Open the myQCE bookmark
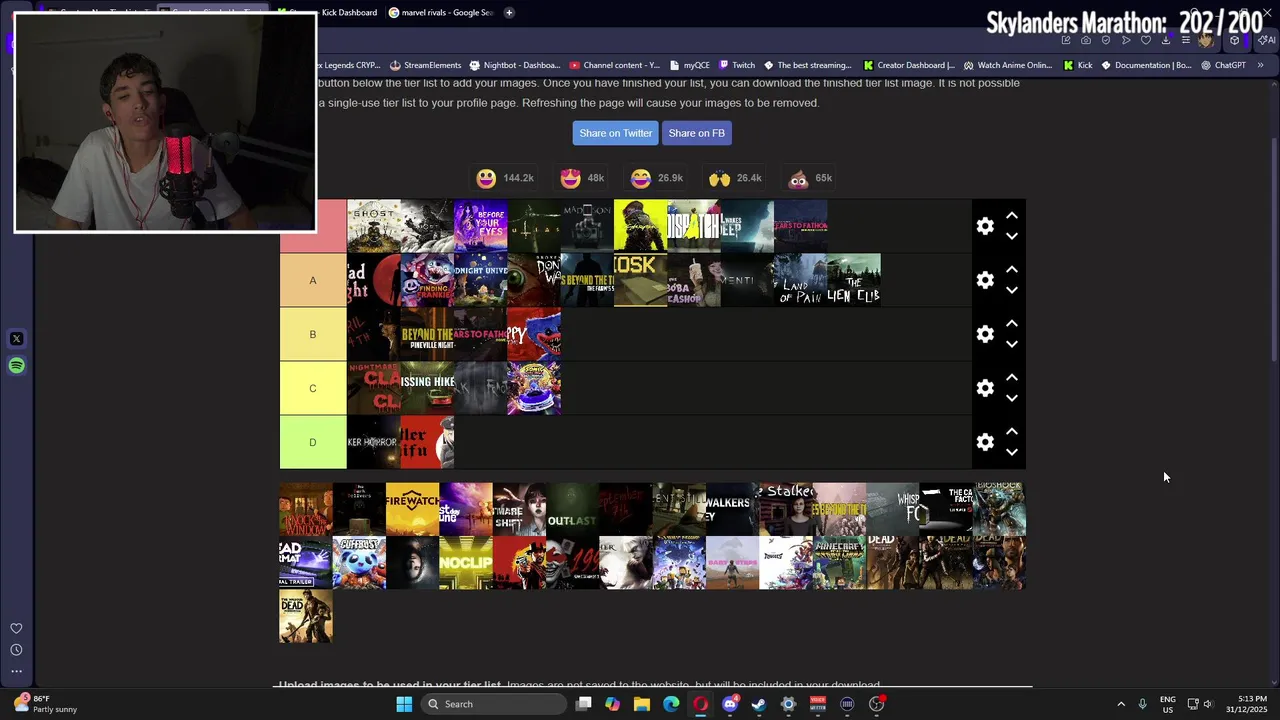The height and width of the screenshot is (720, 1280). coord(689,65)
